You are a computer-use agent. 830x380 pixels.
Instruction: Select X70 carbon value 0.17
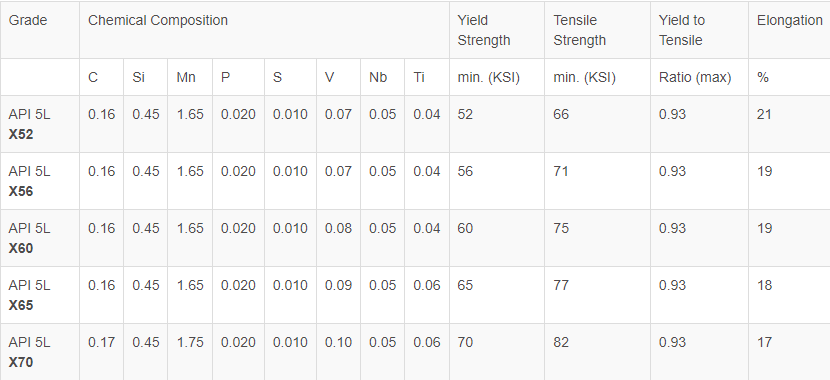click(x=101, y=342)
